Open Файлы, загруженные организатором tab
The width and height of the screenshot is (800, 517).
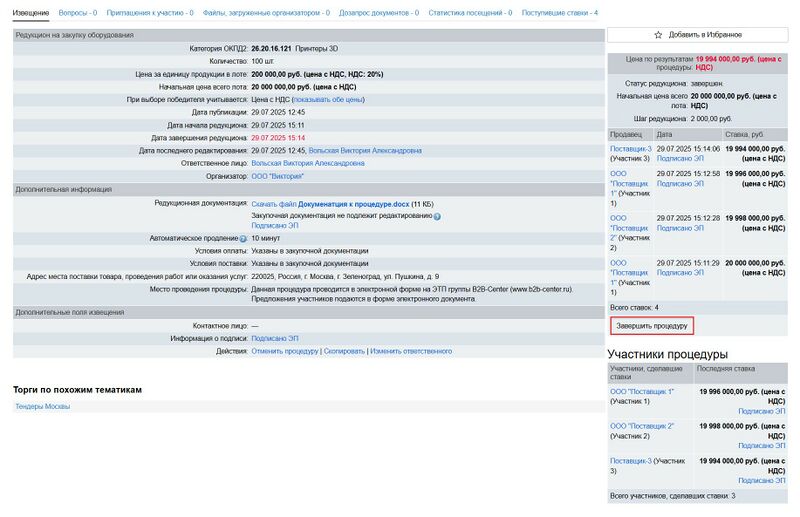265,13
